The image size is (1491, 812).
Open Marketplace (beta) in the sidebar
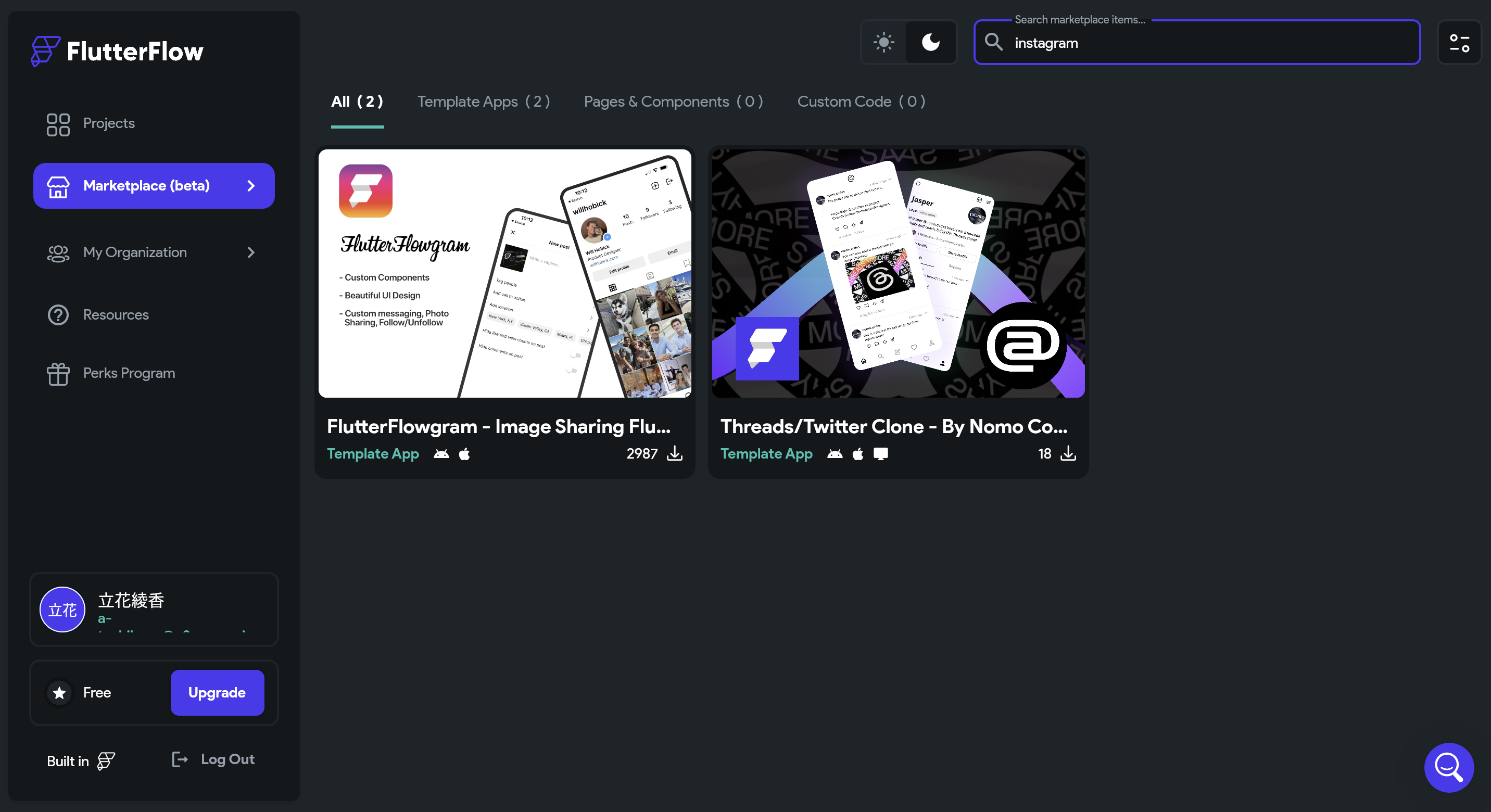pos(154,186)
